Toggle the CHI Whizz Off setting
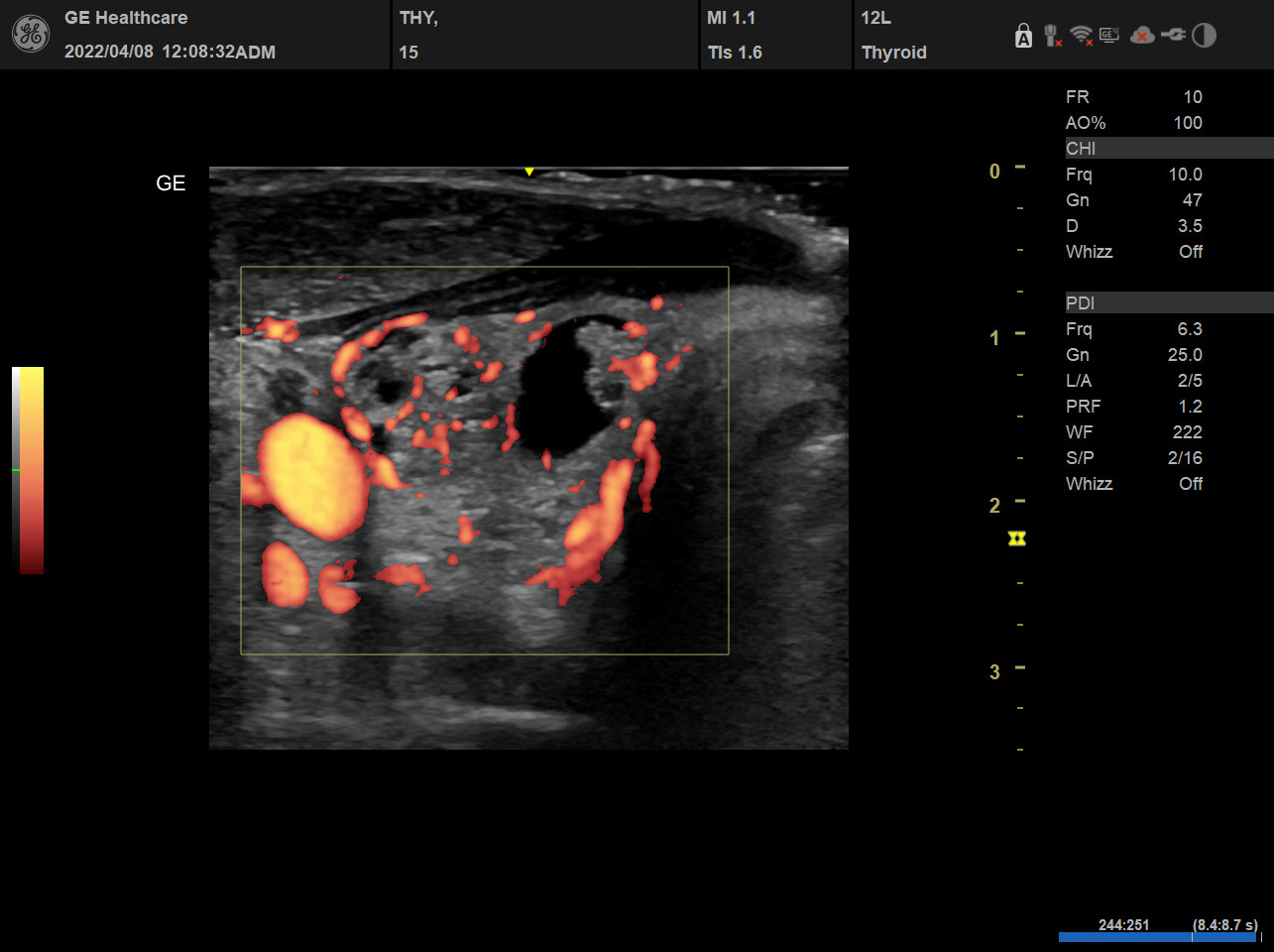Viewport: 1274px width, 952px height. tap(1190, 252)
